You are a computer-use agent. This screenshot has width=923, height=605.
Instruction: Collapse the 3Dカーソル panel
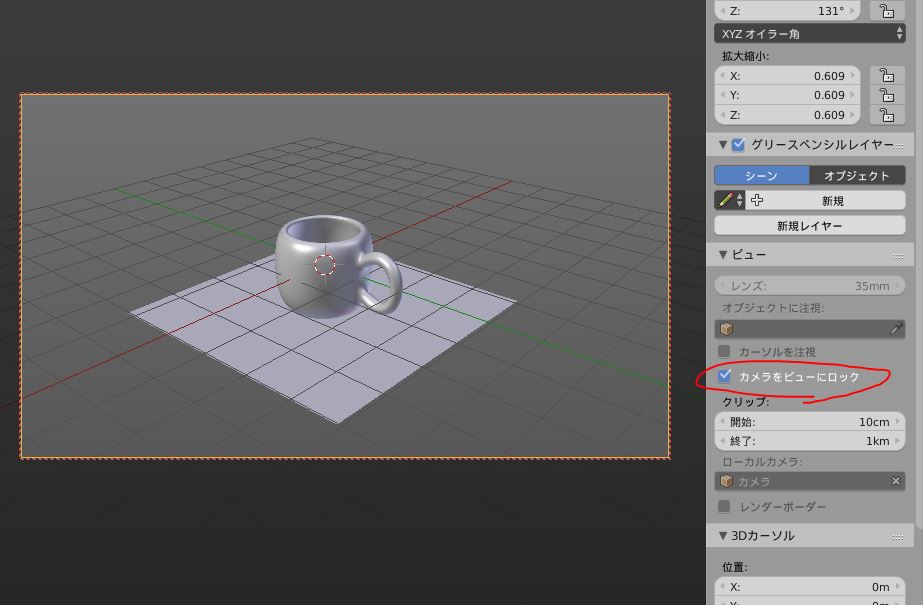click(x=722, y=536)
